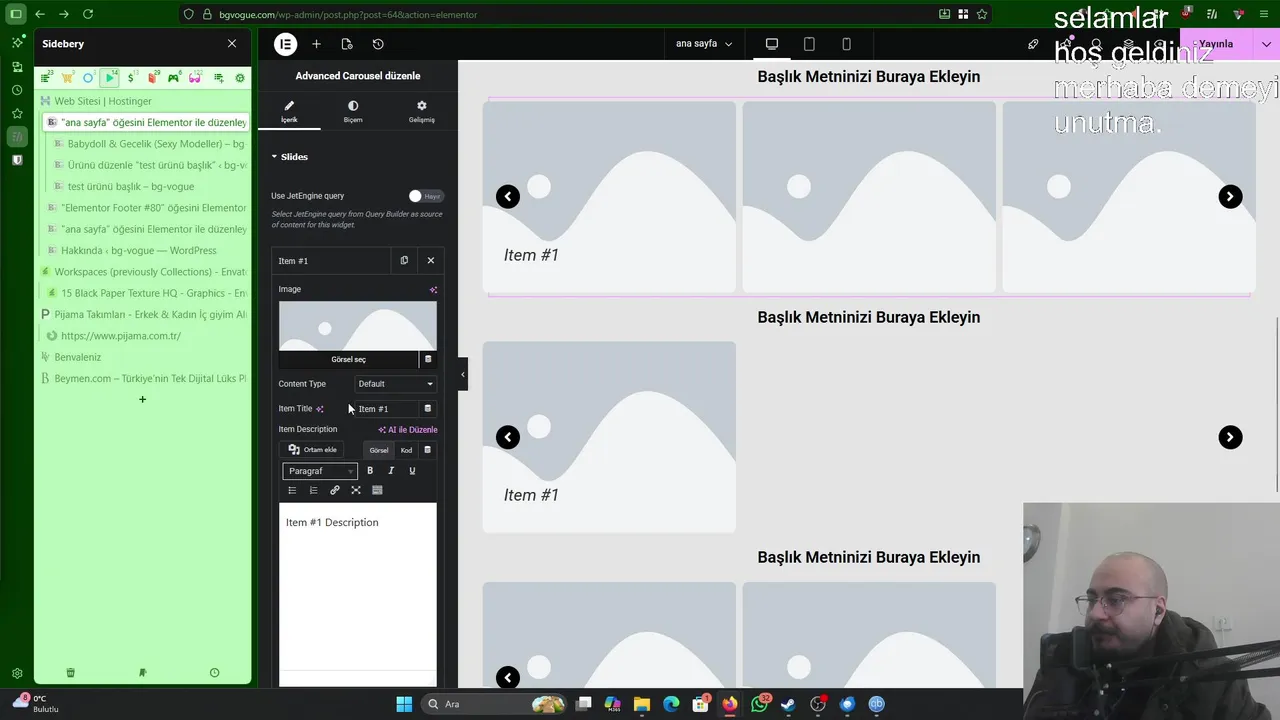
Task: Open the ana sayfa page selector
Action: pos(704,44)
